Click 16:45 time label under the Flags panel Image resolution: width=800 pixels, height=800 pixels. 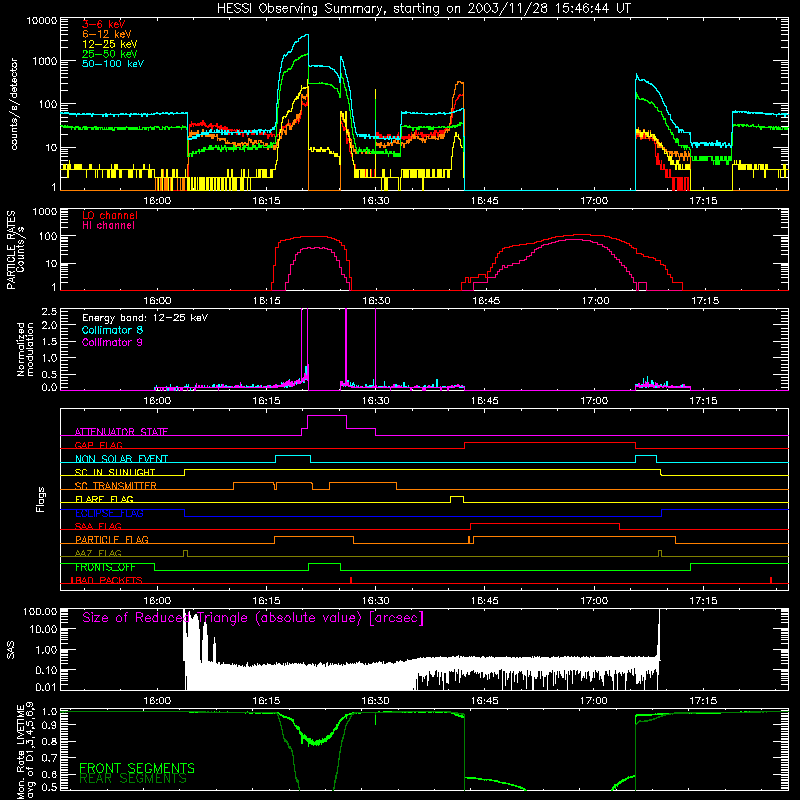click(485, 601)
